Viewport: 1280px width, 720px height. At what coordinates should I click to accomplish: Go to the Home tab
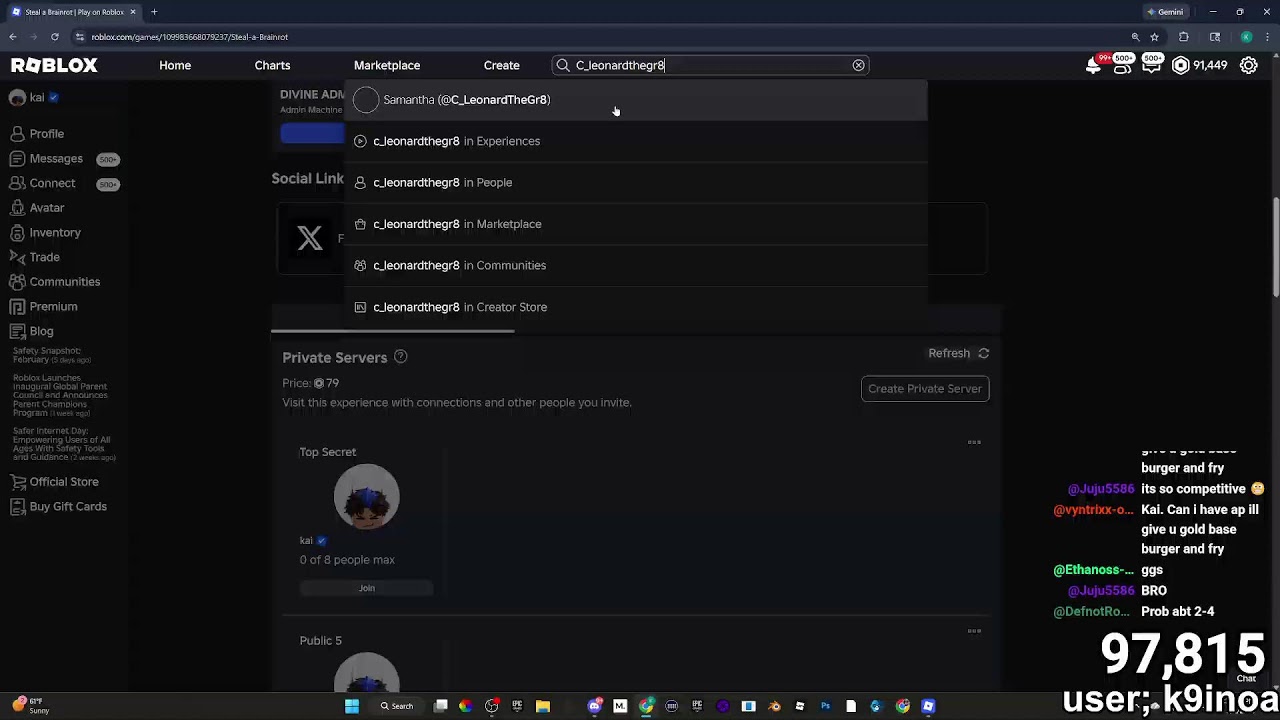175,65
